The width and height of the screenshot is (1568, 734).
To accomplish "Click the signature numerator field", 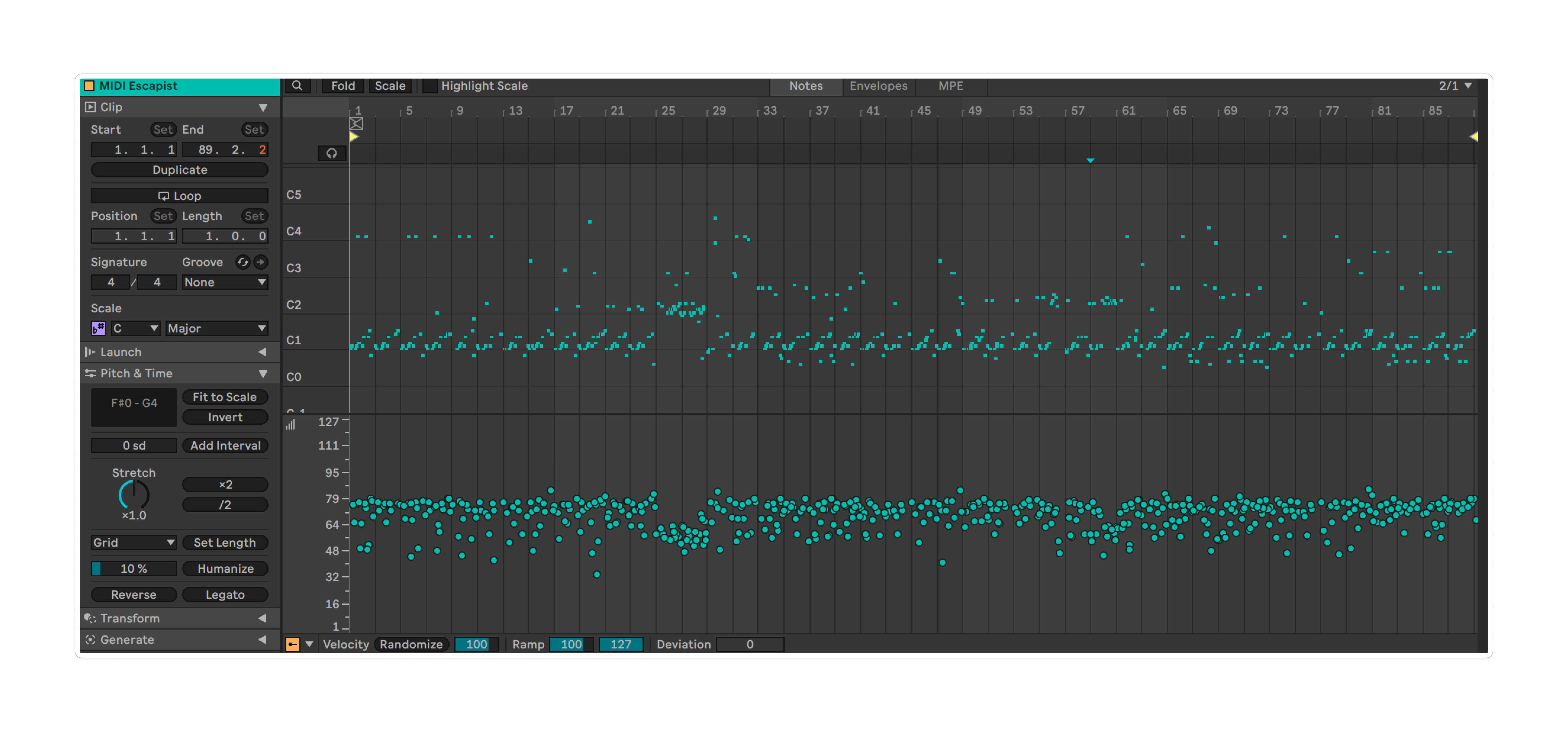I will click(111, 282).
